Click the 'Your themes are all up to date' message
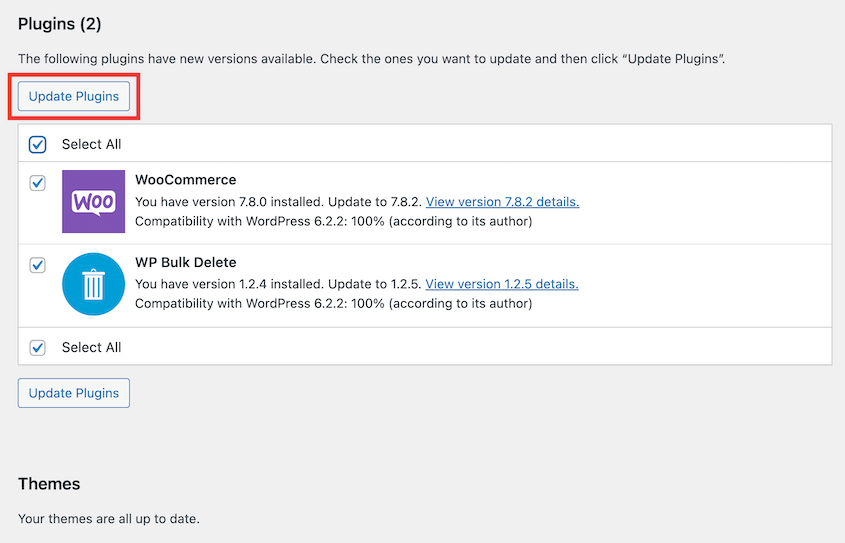The image size is (845, 543). tap(109, 519)
